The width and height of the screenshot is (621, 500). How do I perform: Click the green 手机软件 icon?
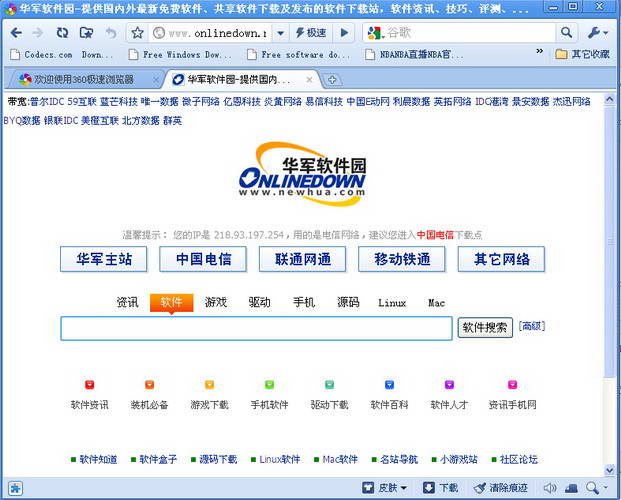tap(269, 385)
